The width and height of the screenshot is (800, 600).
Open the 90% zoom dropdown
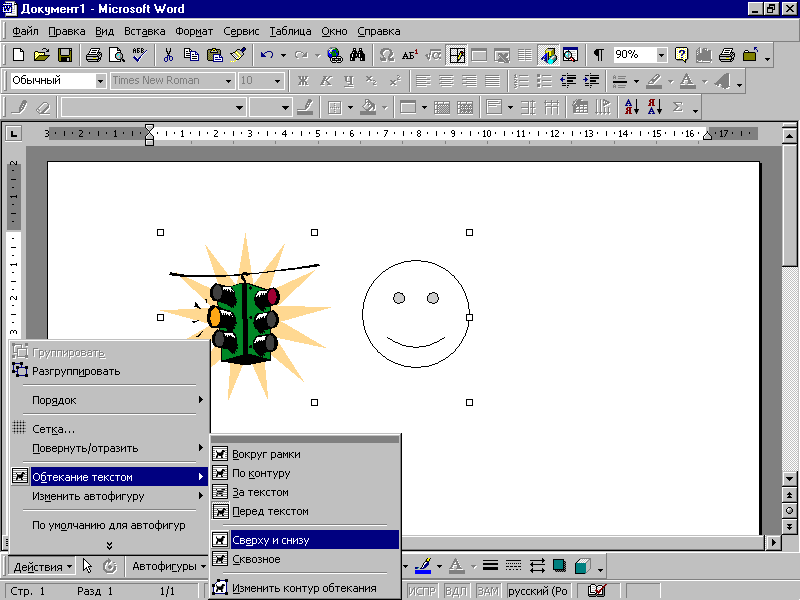[x=661, y=55]
